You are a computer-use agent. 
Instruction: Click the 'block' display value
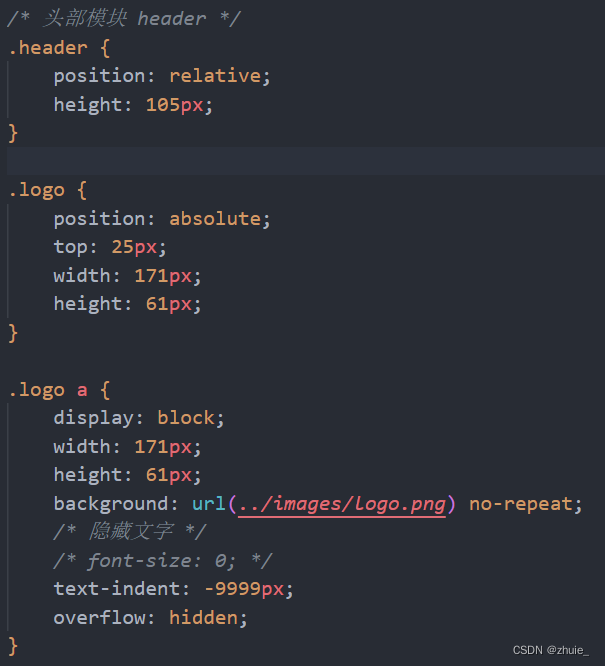[x=186, y=418]
